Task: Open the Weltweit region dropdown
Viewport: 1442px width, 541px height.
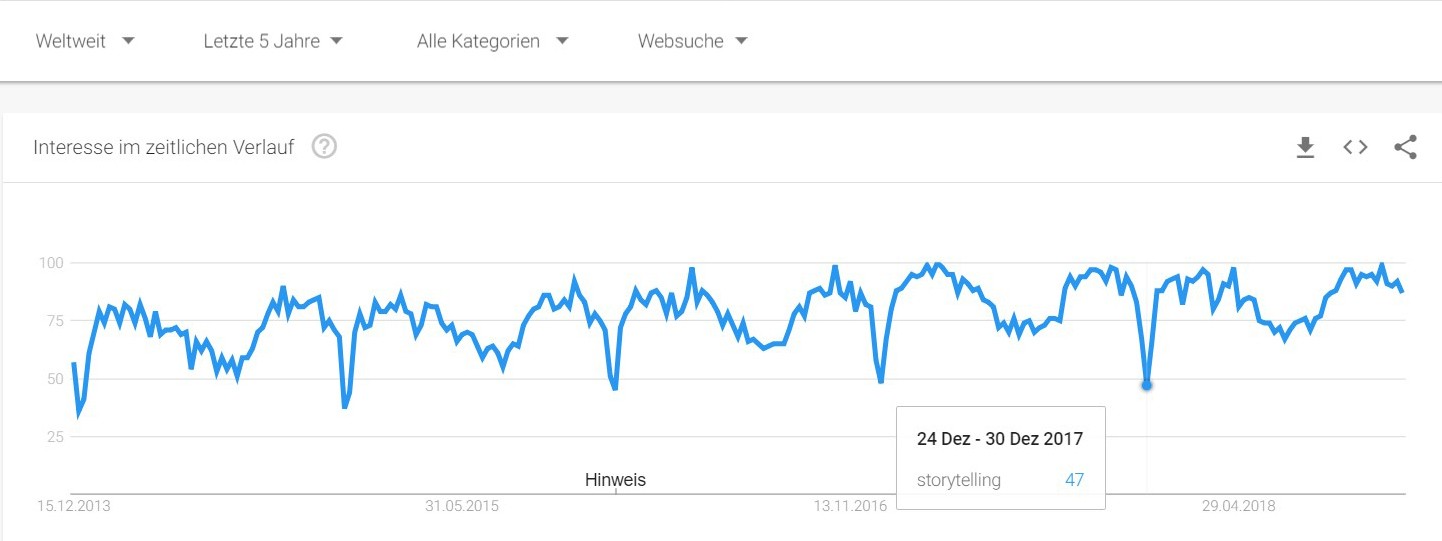Action: [85, 41]
